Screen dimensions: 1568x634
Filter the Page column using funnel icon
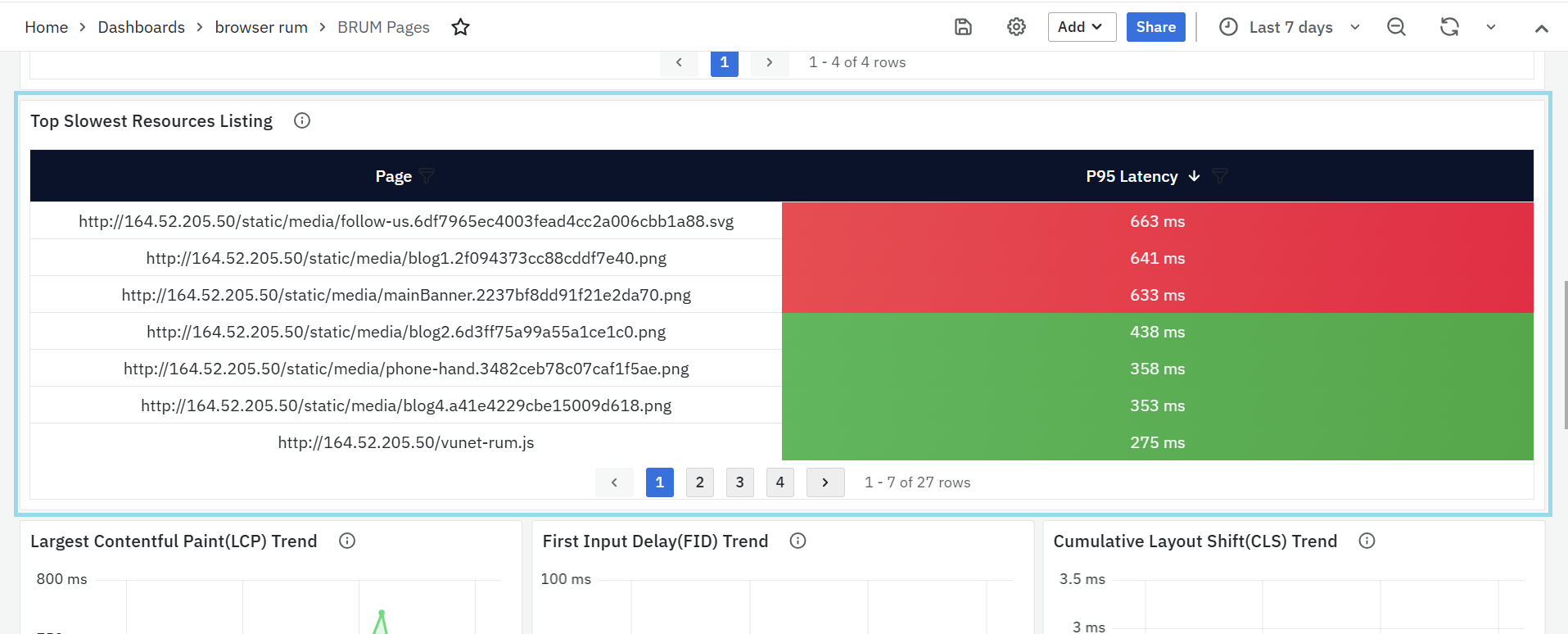[427, 176]
